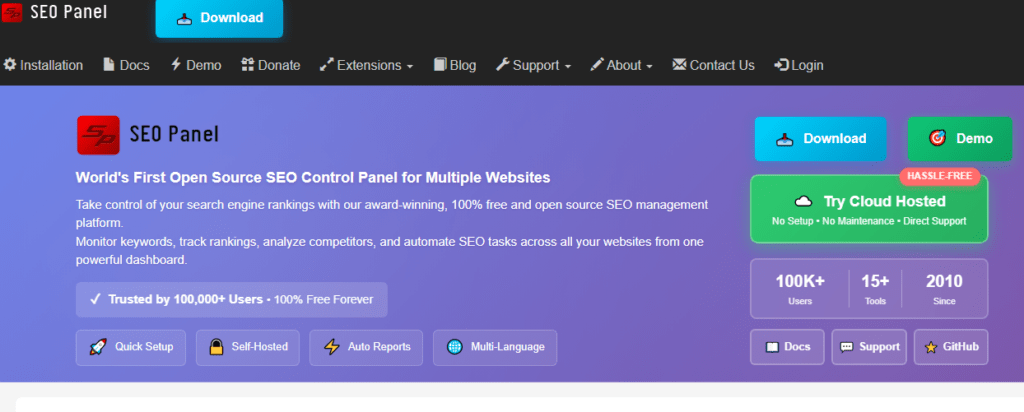This screenshot has height=412, width=1024.
Task: Click the SEO Panel wordmark in the hero
Action: (x=174, y=135)
